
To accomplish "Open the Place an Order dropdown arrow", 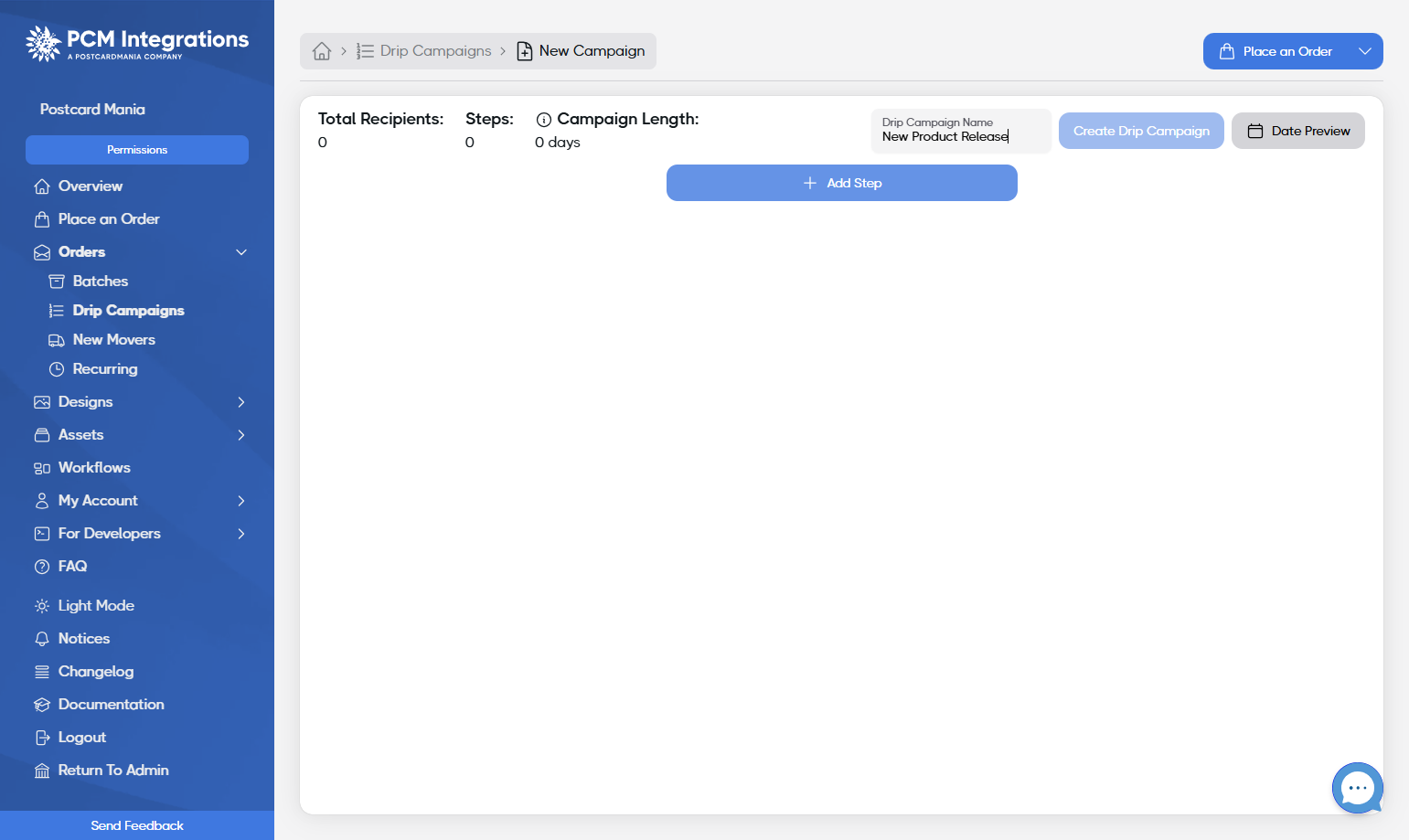I will [x=1365, y=51].
